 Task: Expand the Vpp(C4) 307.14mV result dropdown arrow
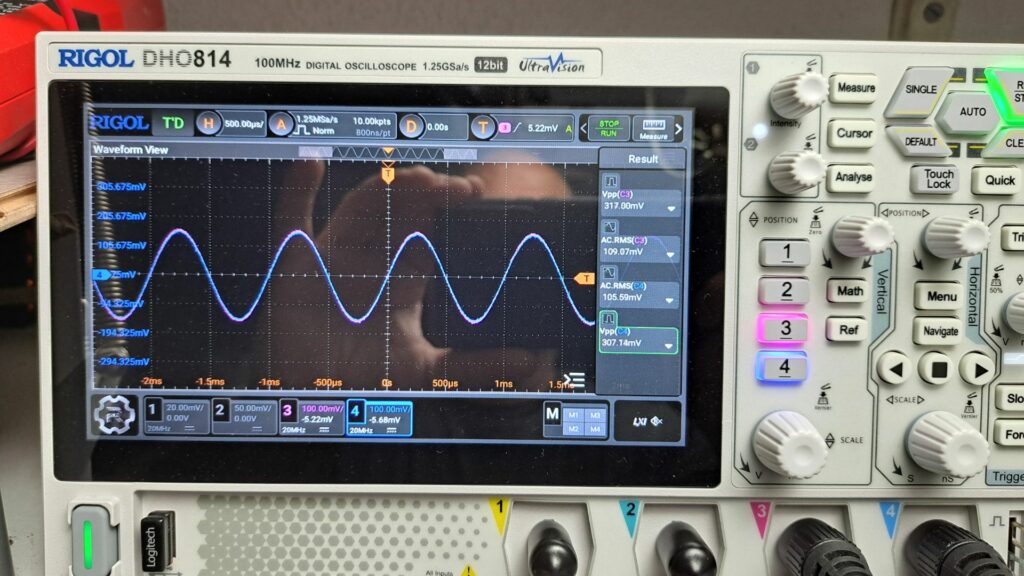click(668, 345)
